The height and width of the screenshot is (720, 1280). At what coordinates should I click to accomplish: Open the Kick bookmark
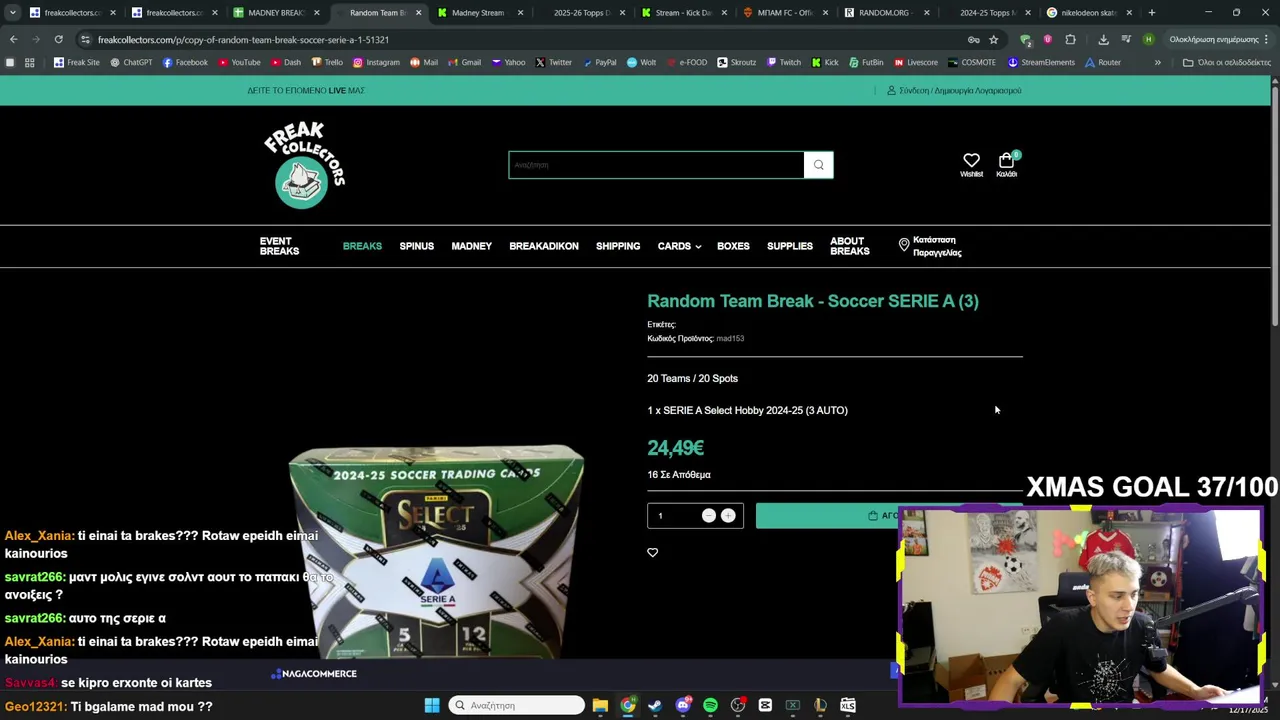(825, 62)
